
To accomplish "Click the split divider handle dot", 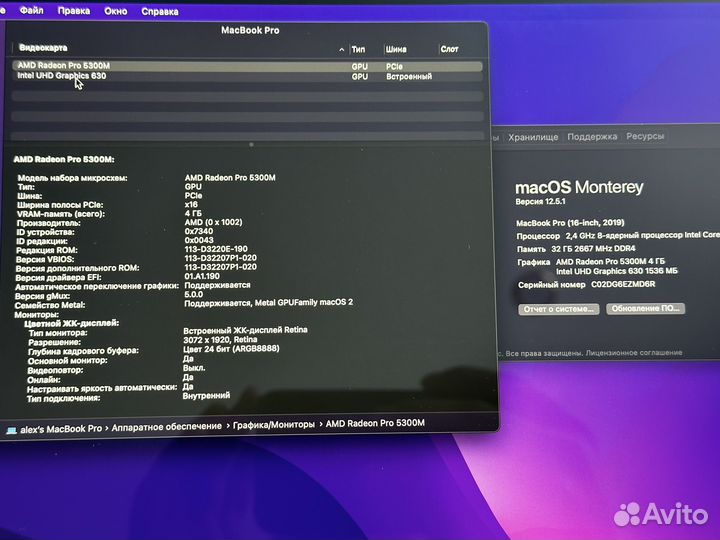I will [251, 145].
